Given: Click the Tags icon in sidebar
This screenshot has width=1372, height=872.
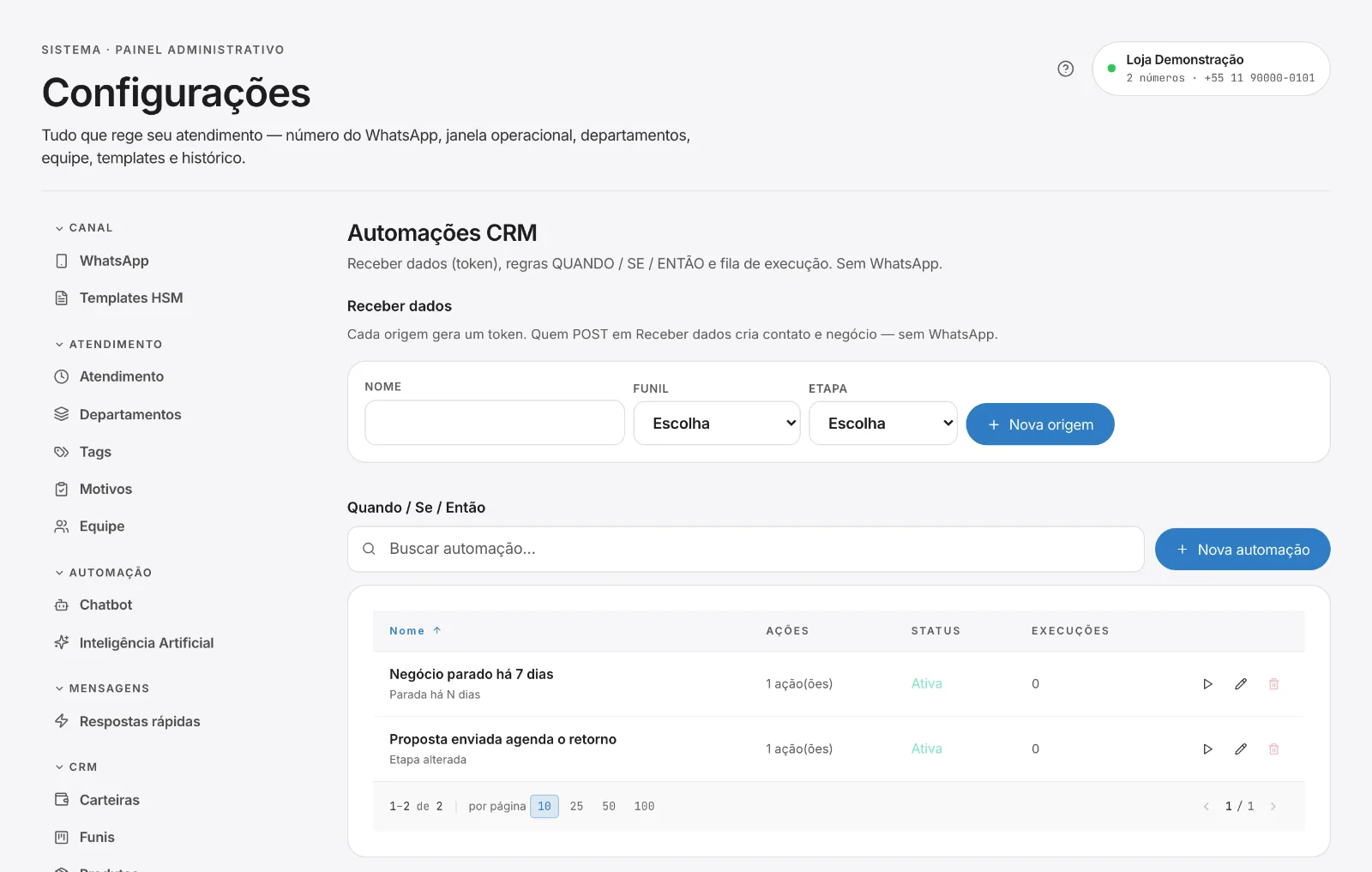Looking at the screenshot, I should 62,452.
